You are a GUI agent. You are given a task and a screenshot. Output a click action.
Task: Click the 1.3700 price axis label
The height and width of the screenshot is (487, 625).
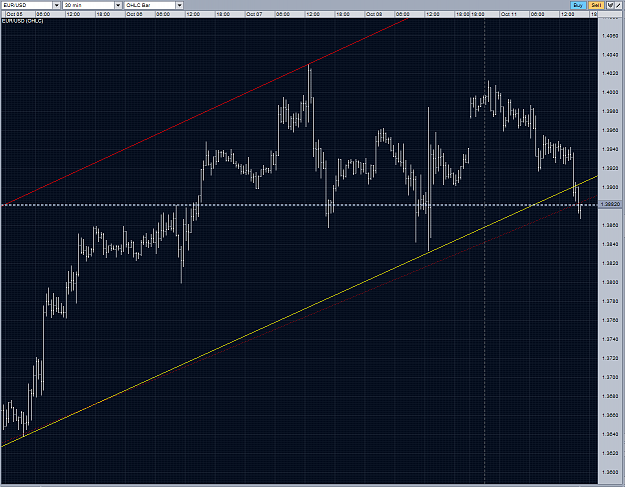pos(610,377)
